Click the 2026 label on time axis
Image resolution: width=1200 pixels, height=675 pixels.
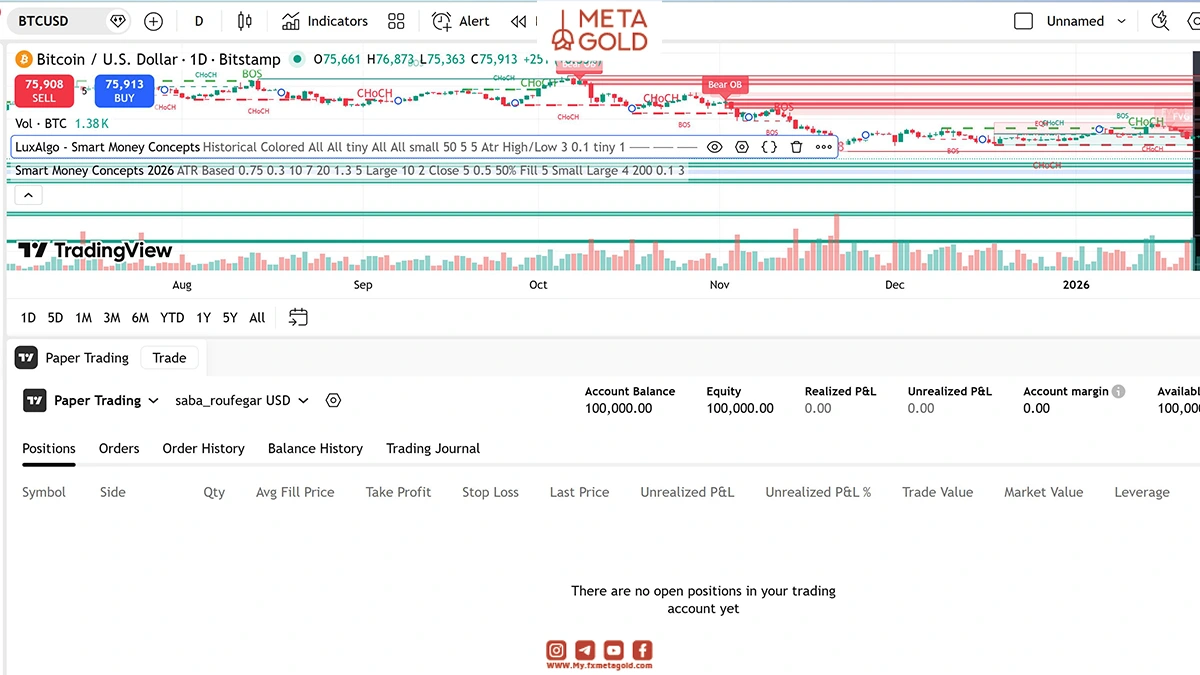[1076, 285]
